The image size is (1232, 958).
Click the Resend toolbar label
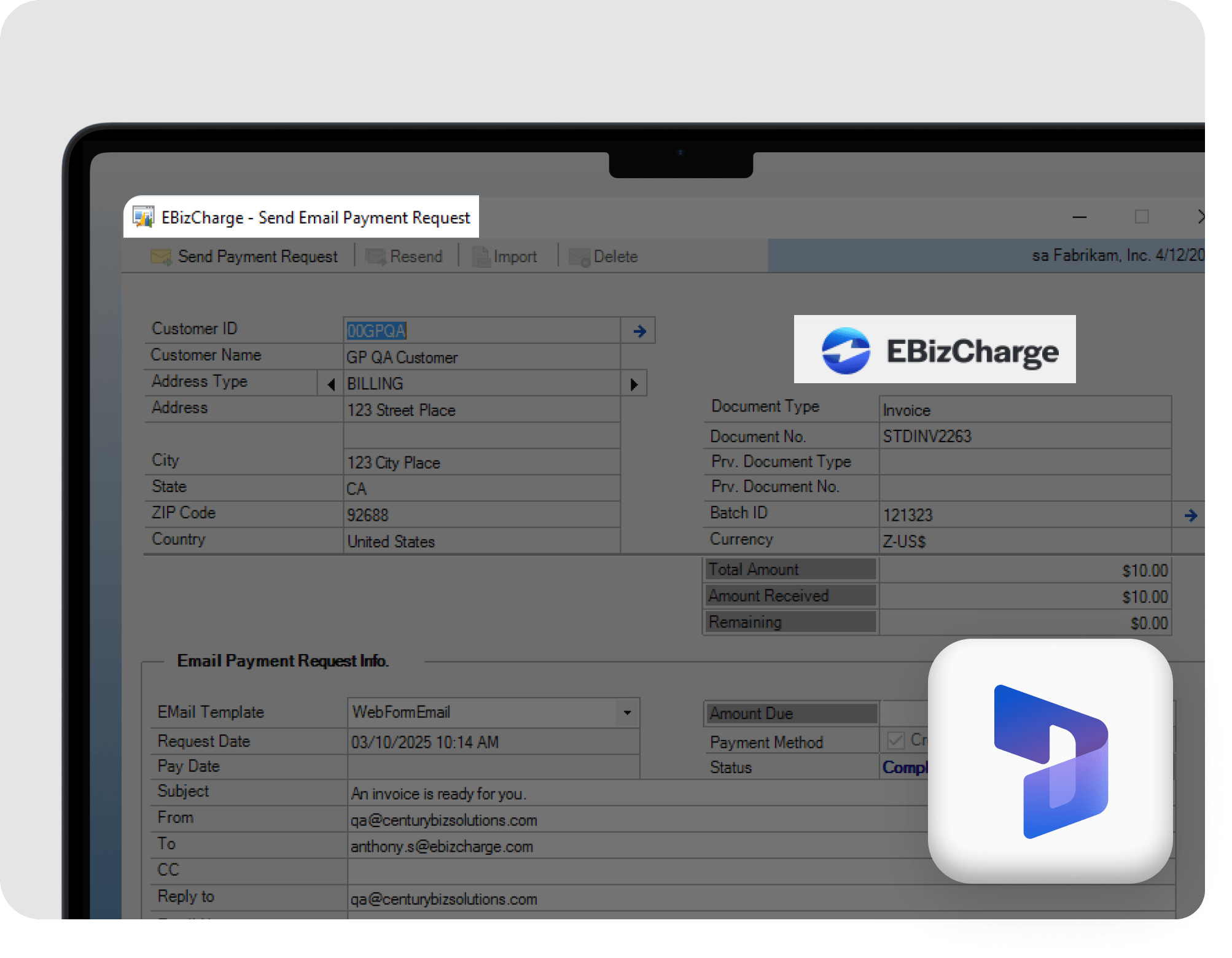[x=416, y=257]
